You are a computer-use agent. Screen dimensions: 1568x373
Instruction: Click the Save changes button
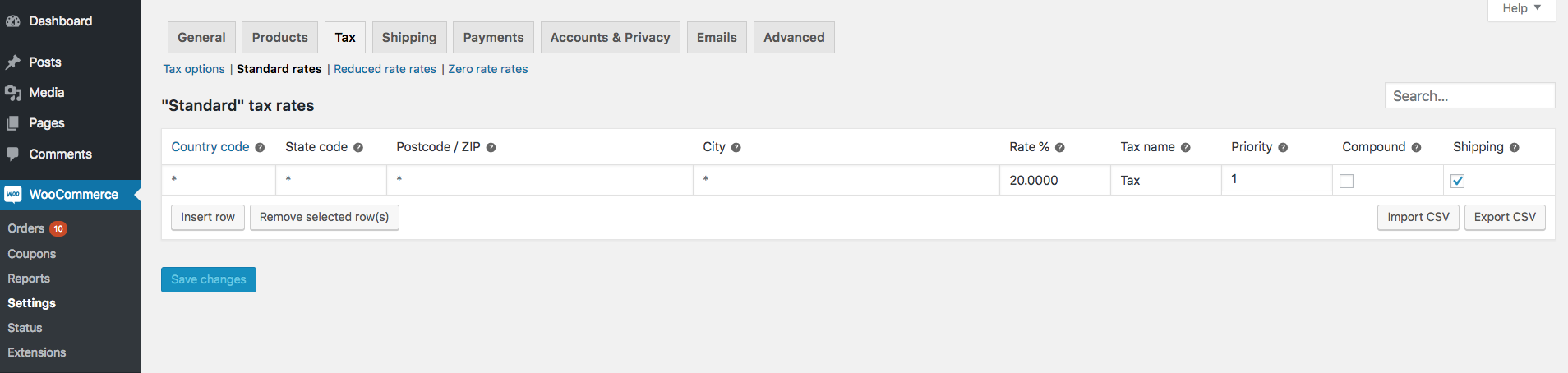209,279
